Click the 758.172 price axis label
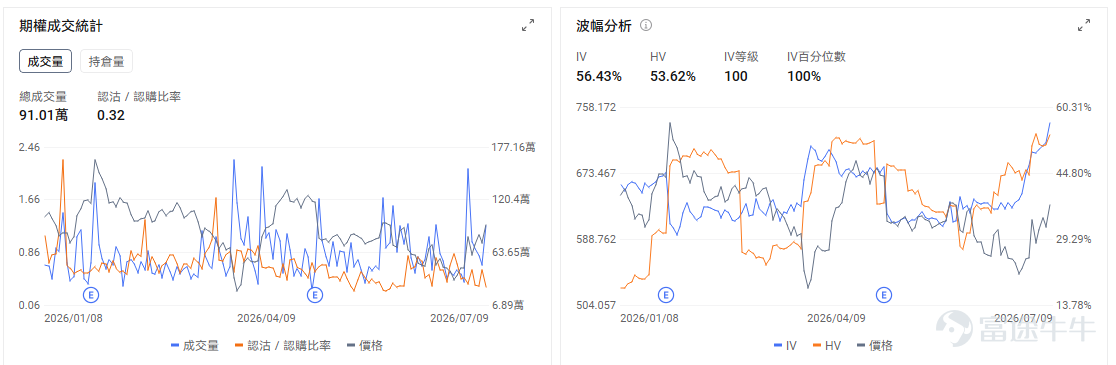The image size is (1116, 365). tap(596, 107)
